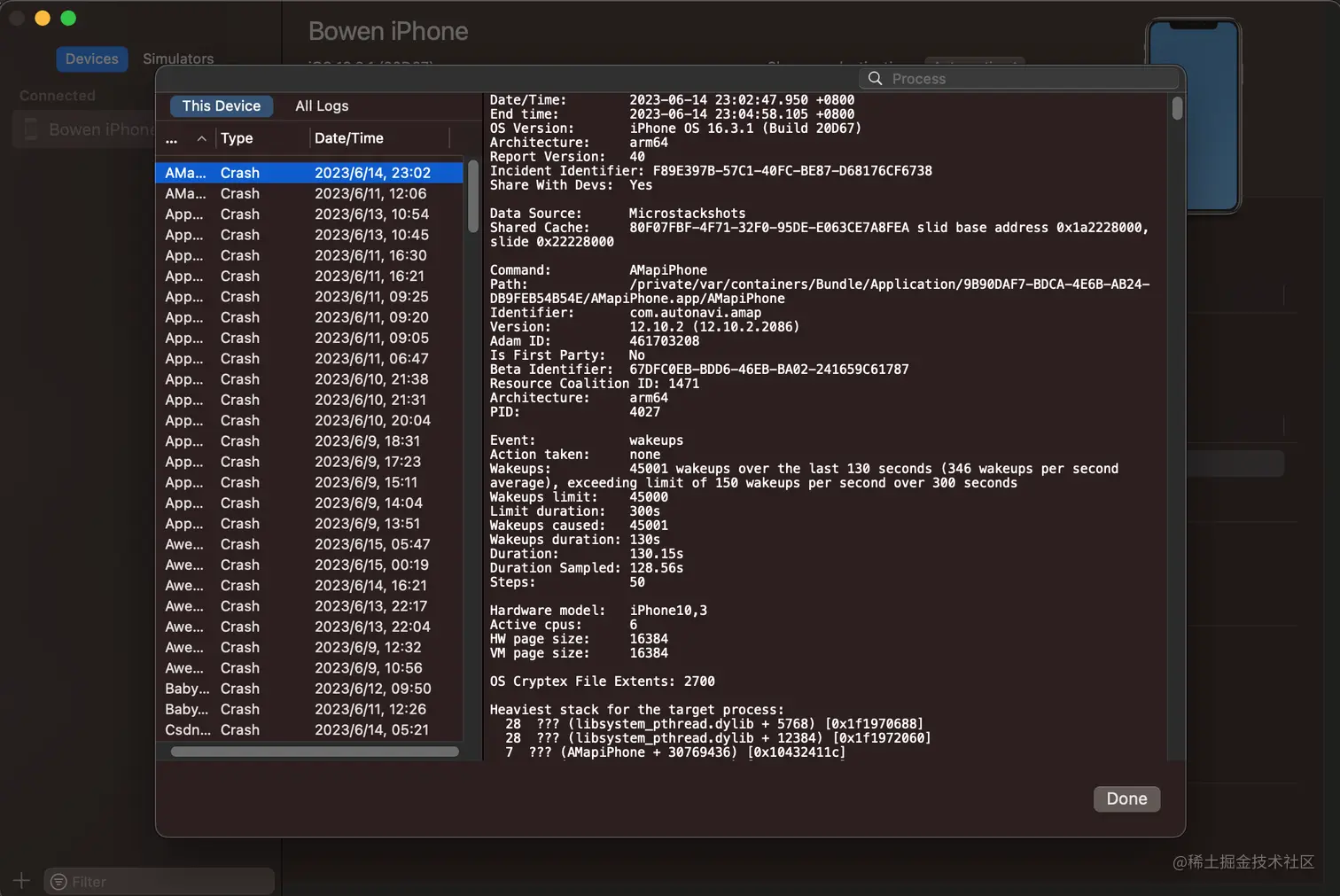Click the horizontal scrollbar under log list
Screen dimensions: 1340x896
click(x=315, y=752)
